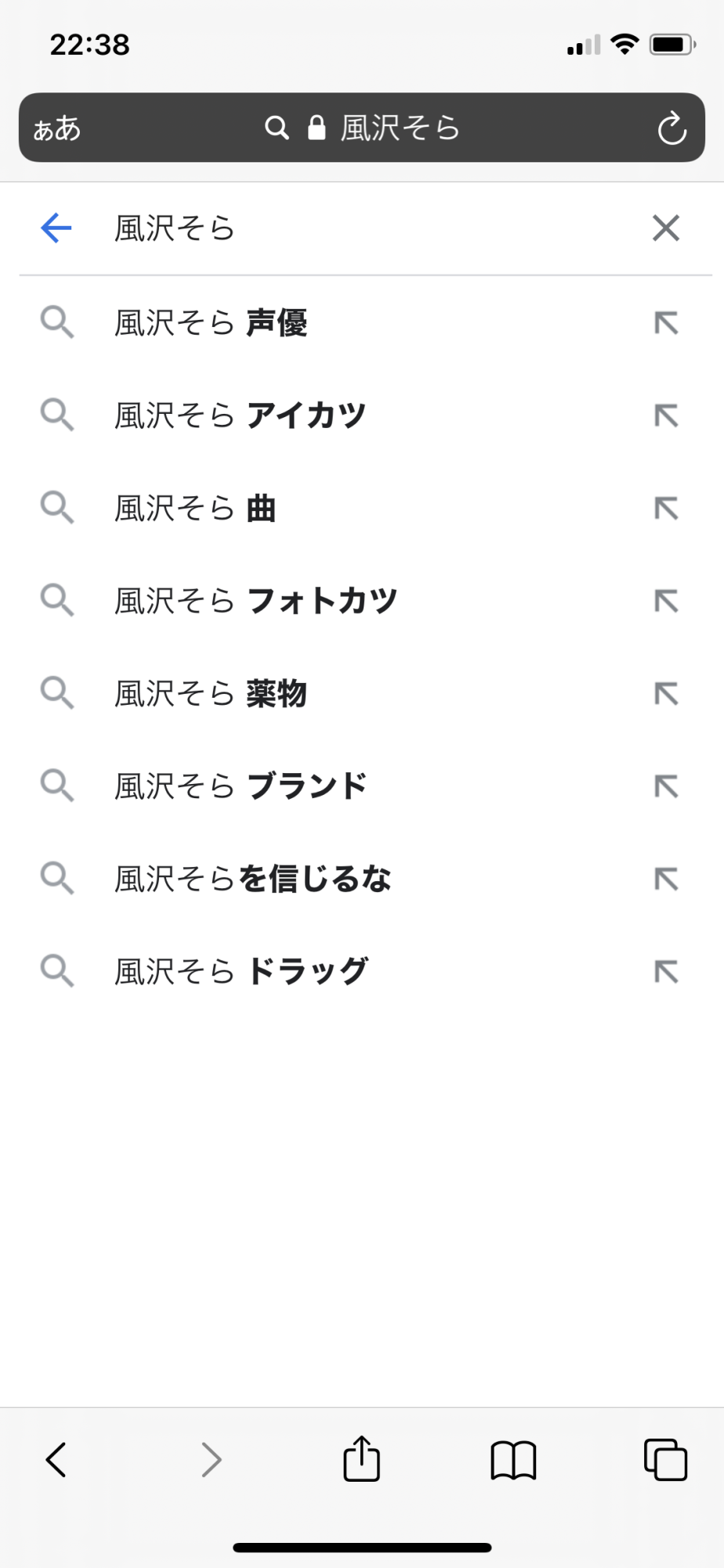Open the Safari share sheet icon

[x=361, y=1459]
